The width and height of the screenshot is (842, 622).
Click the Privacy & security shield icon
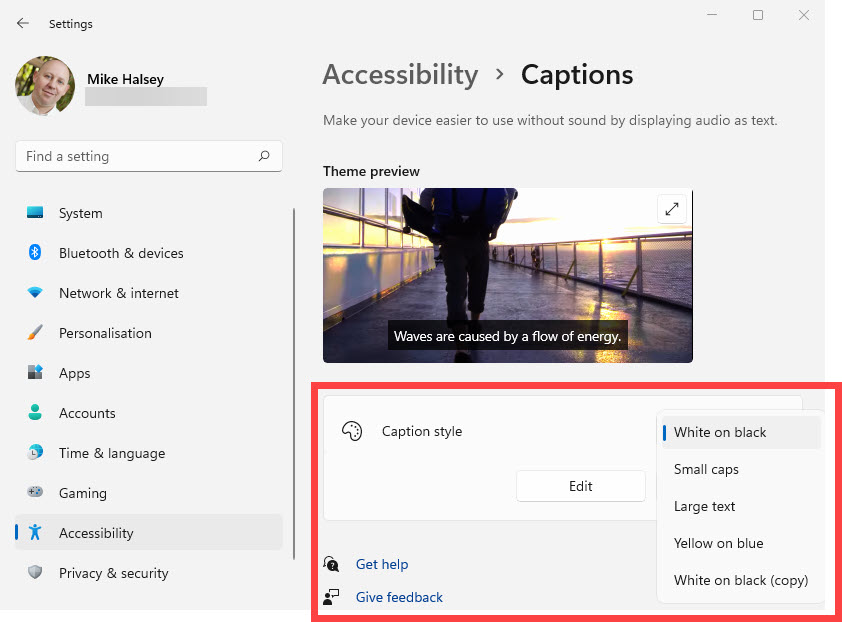point(36,573)
